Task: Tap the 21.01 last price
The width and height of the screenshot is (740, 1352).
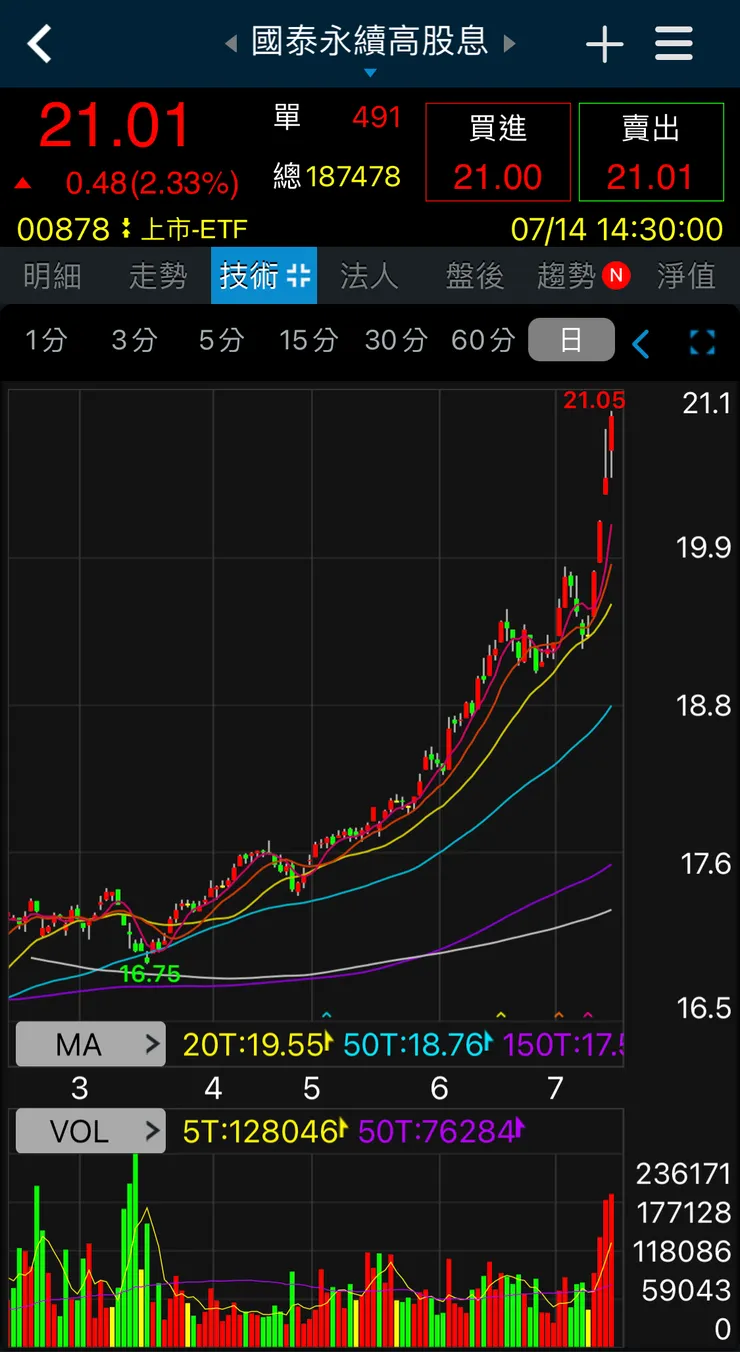Action: [114, 126]
